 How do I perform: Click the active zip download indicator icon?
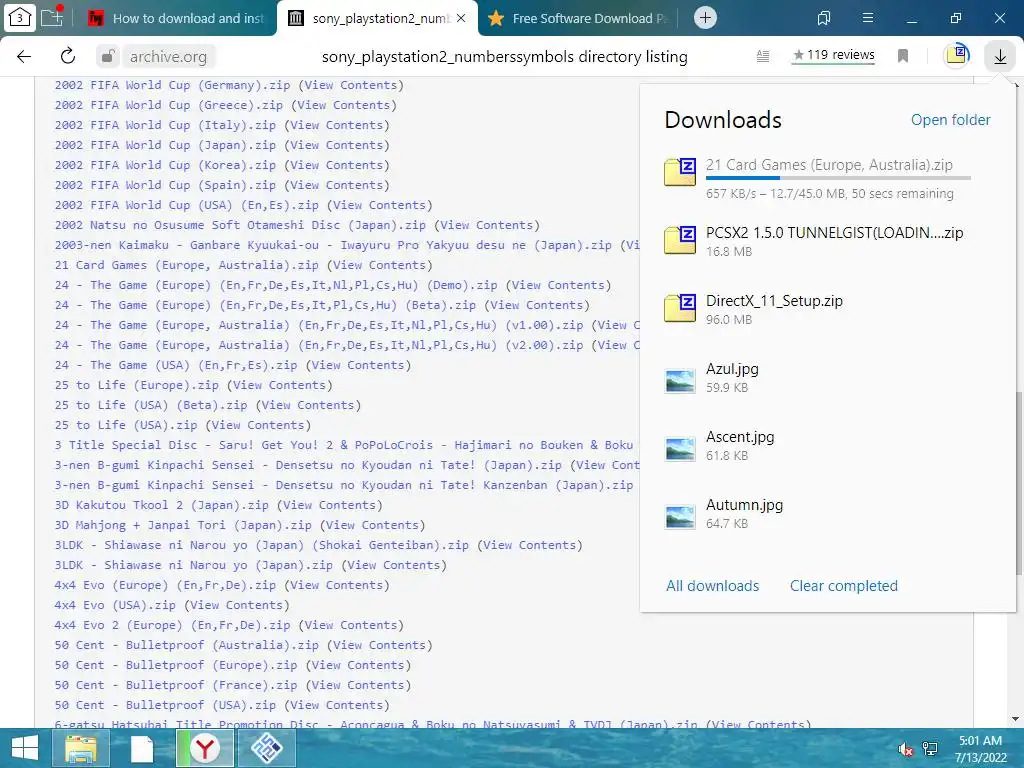957,55
